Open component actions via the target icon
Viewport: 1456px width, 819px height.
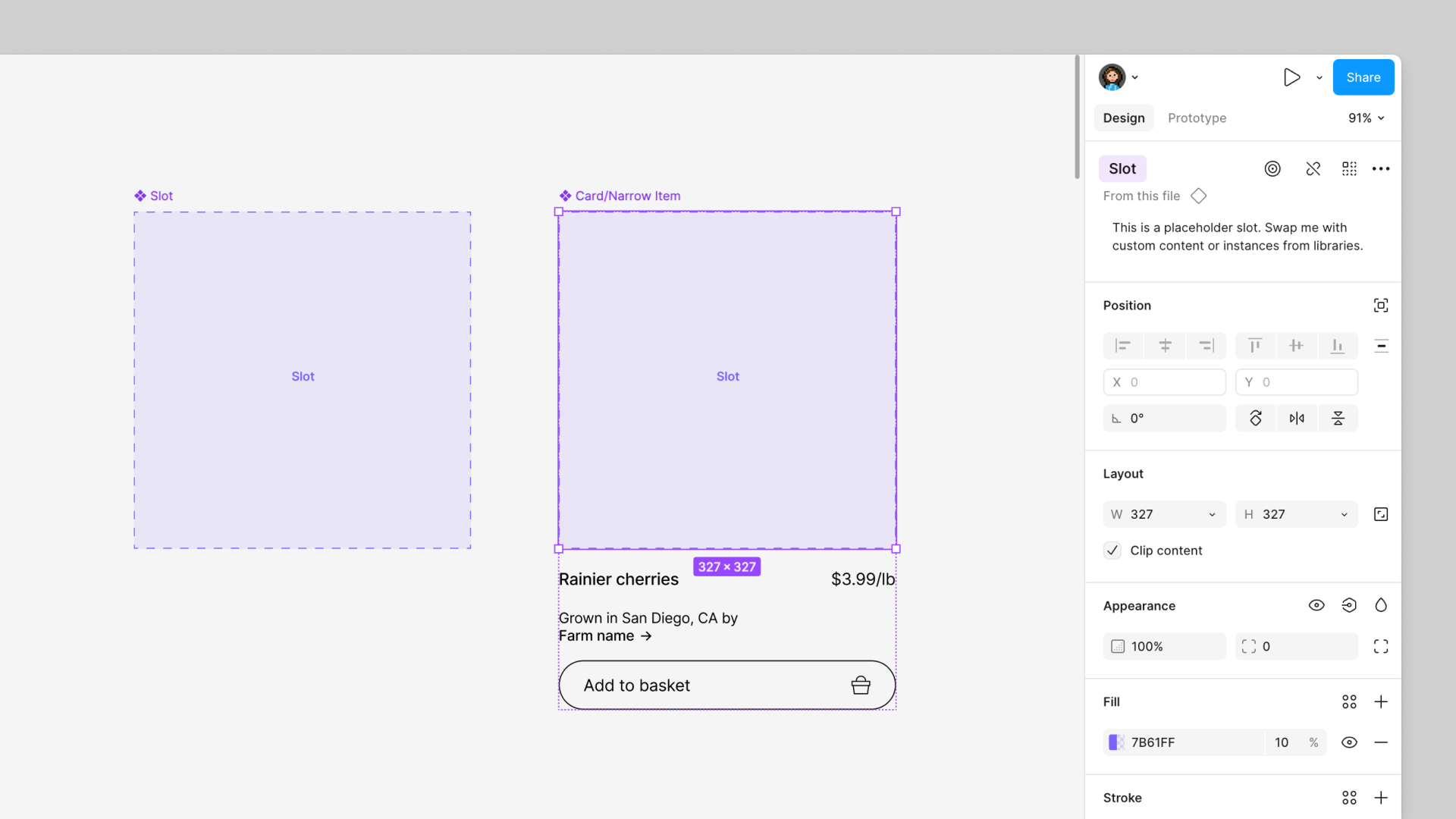1272,168
